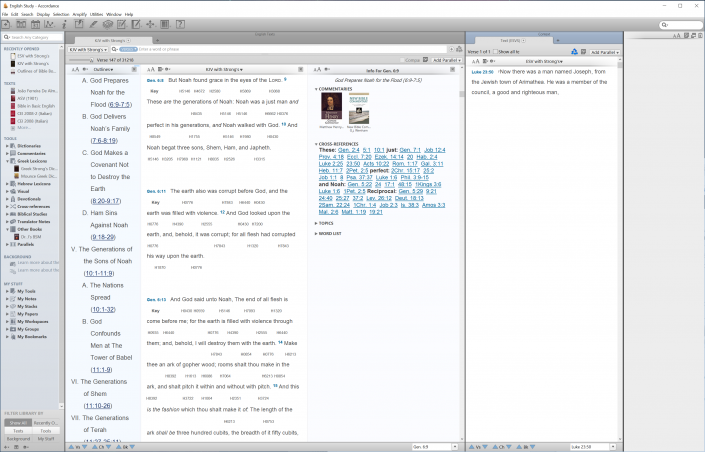Open the Display menu
Screen dimensions: 705x452
tap(43, 14)
